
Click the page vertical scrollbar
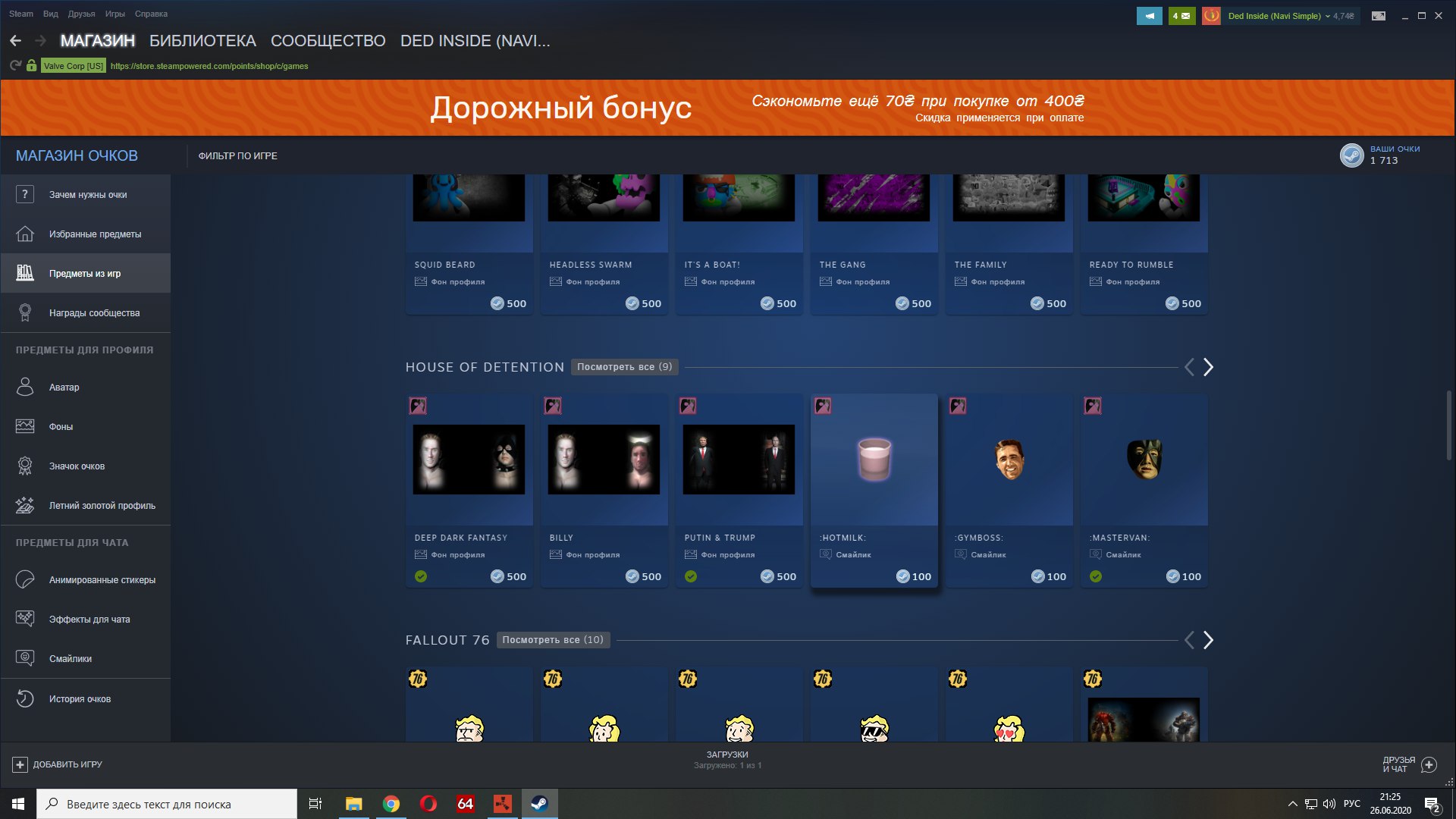(x=1449, y=425)
